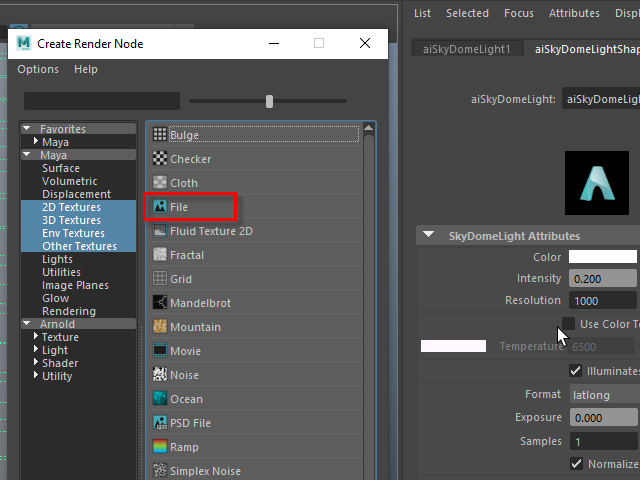Open the Attributes menu

(x=574, y=13)
